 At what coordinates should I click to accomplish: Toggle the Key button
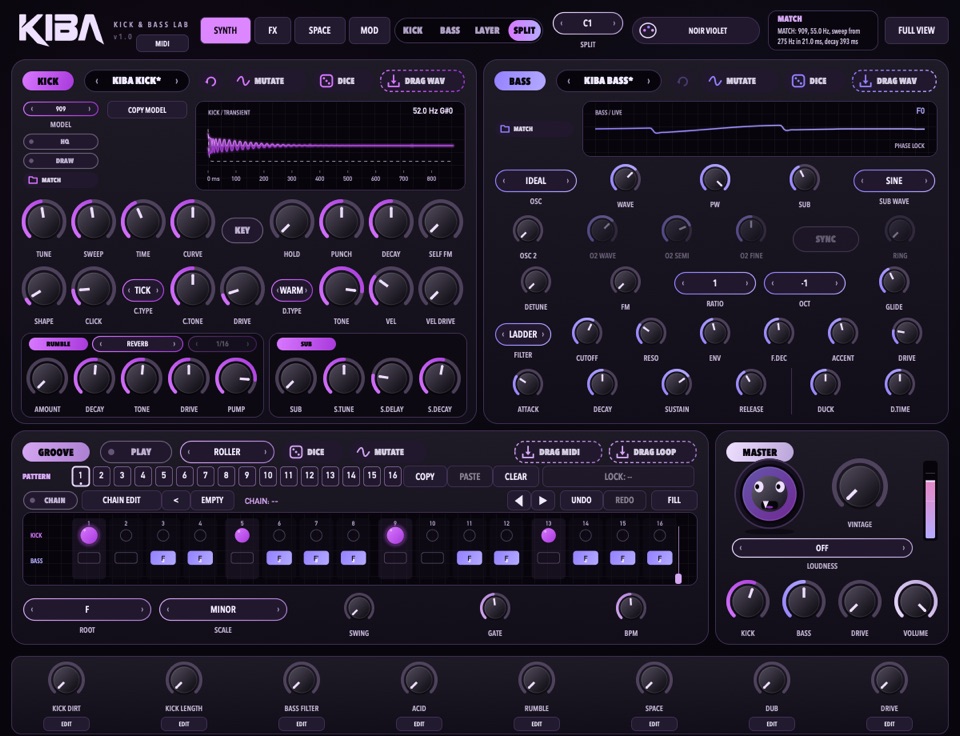tap(242, 230)
